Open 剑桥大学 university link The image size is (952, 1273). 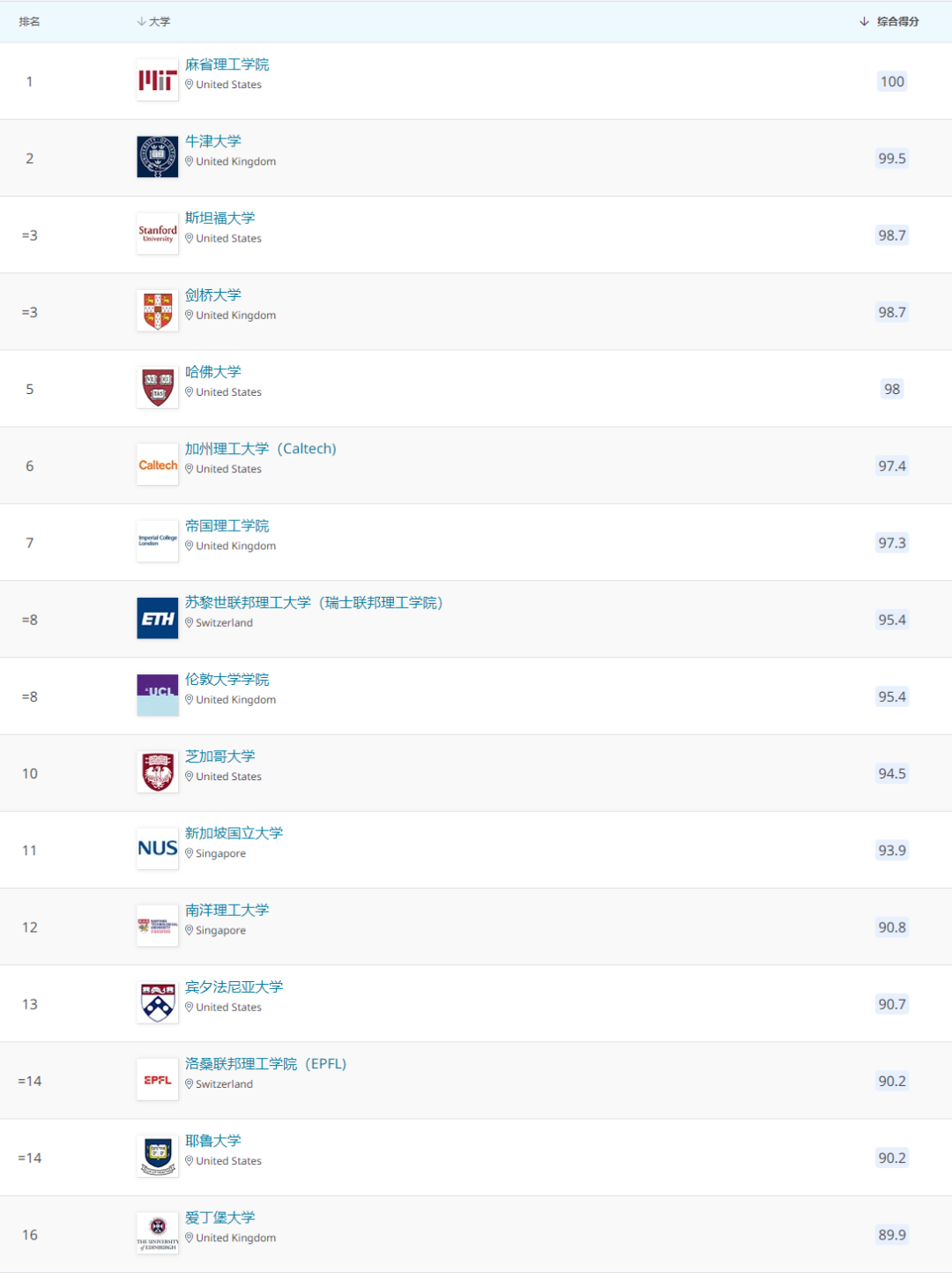(x=212, y=295)
